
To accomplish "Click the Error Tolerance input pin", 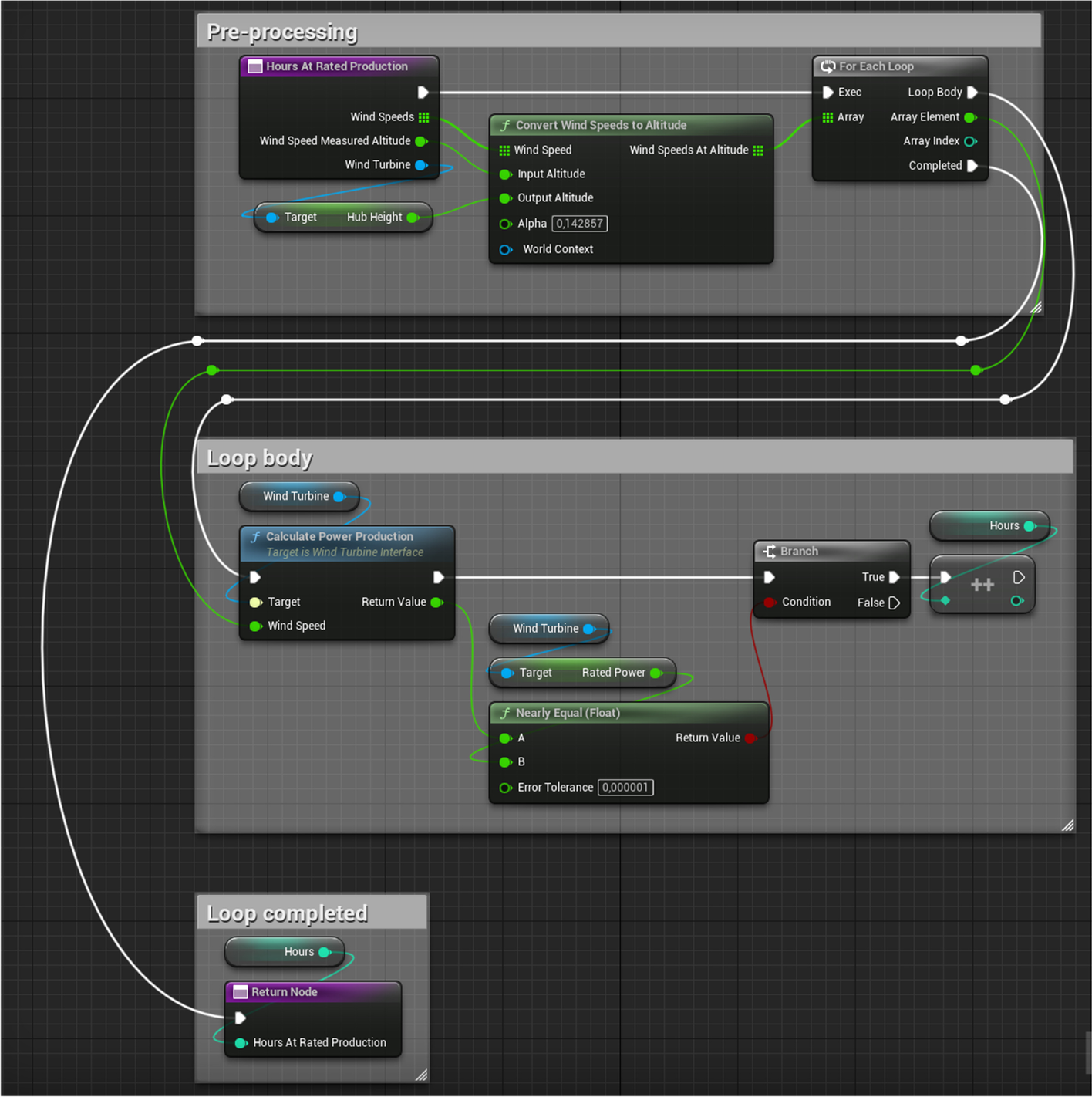I will click(x=505, y=788).
